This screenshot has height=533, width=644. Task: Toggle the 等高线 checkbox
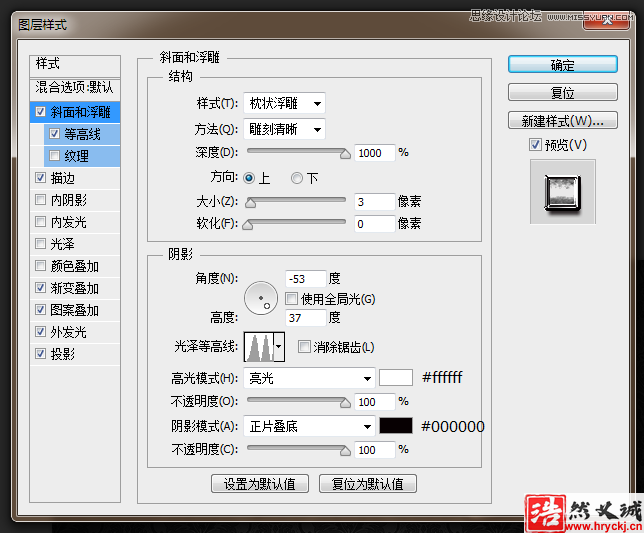[x=54, y=134]
